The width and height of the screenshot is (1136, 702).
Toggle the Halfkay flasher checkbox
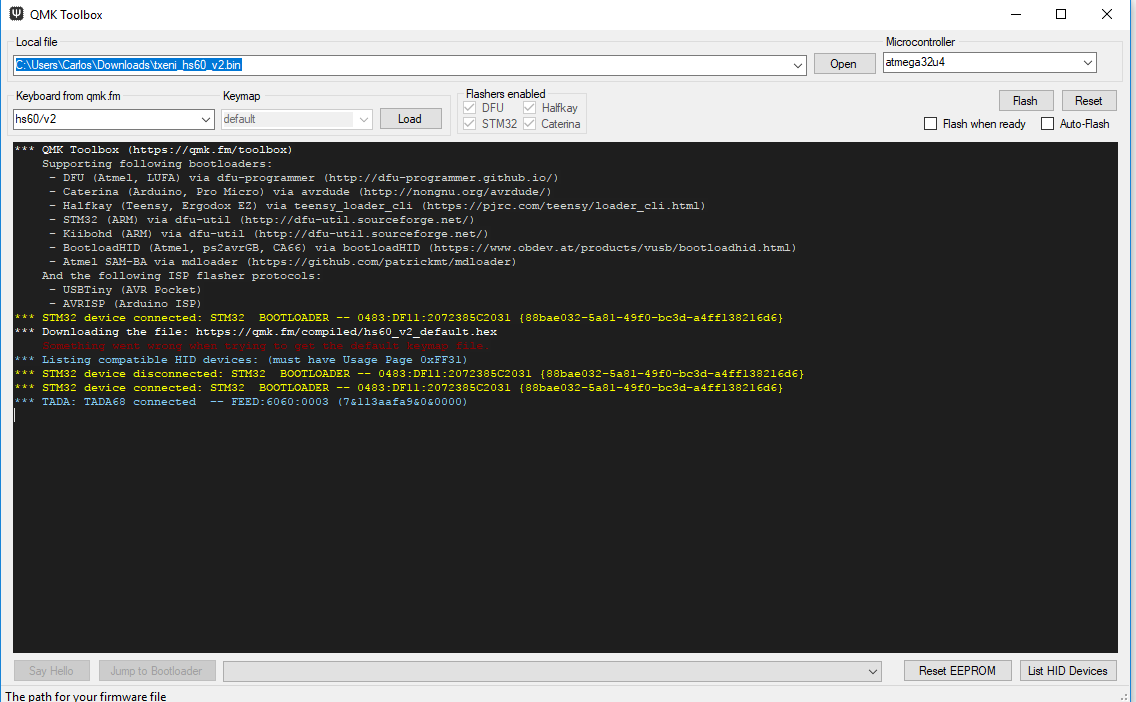tap(529, 108)
